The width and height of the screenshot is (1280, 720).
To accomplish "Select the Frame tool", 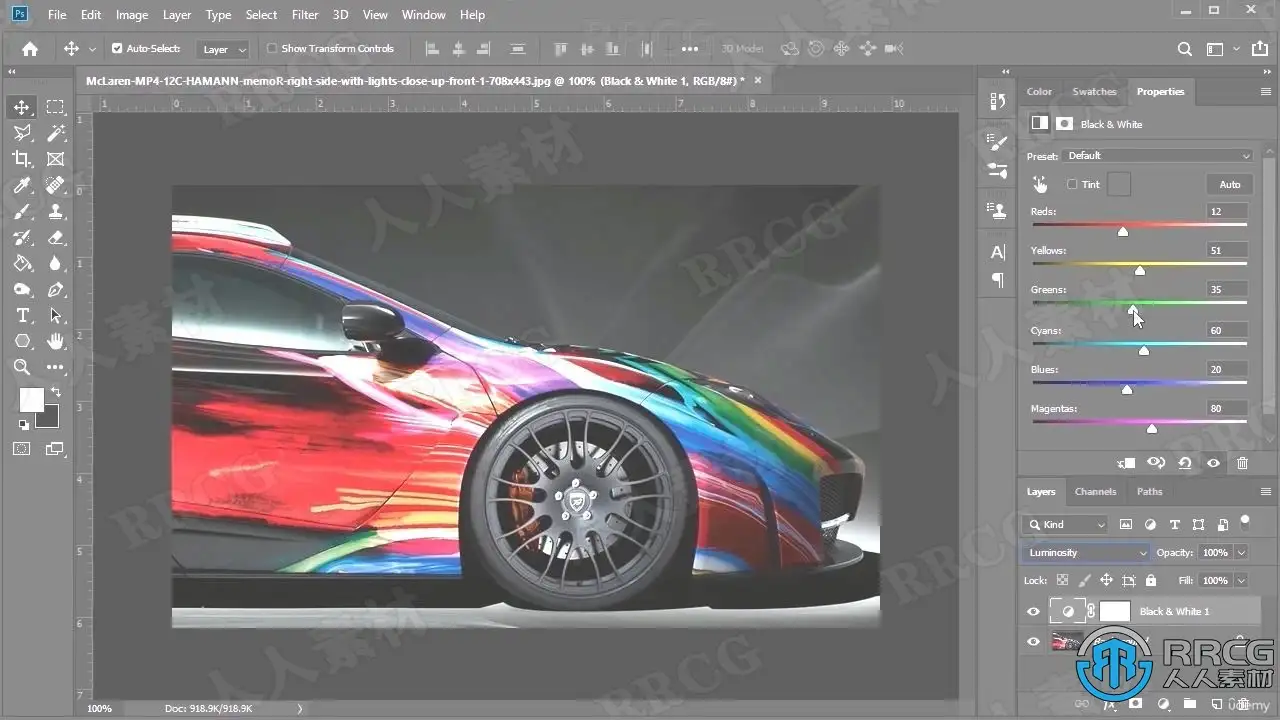I will [x=55, y=159].
